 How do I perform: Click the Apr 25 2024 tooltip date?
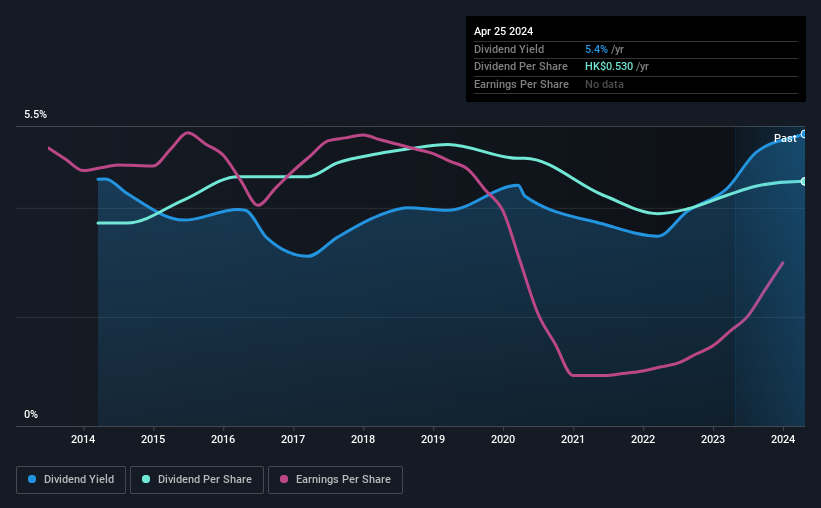point(503,31)
